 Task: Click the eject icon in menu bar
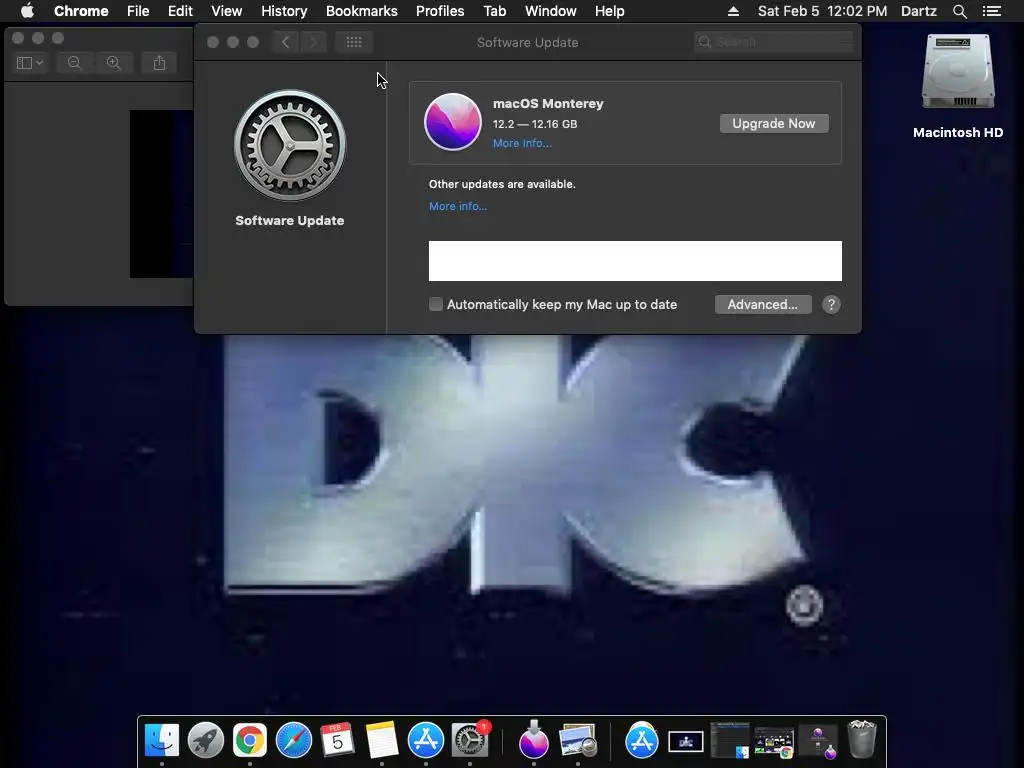733,11
